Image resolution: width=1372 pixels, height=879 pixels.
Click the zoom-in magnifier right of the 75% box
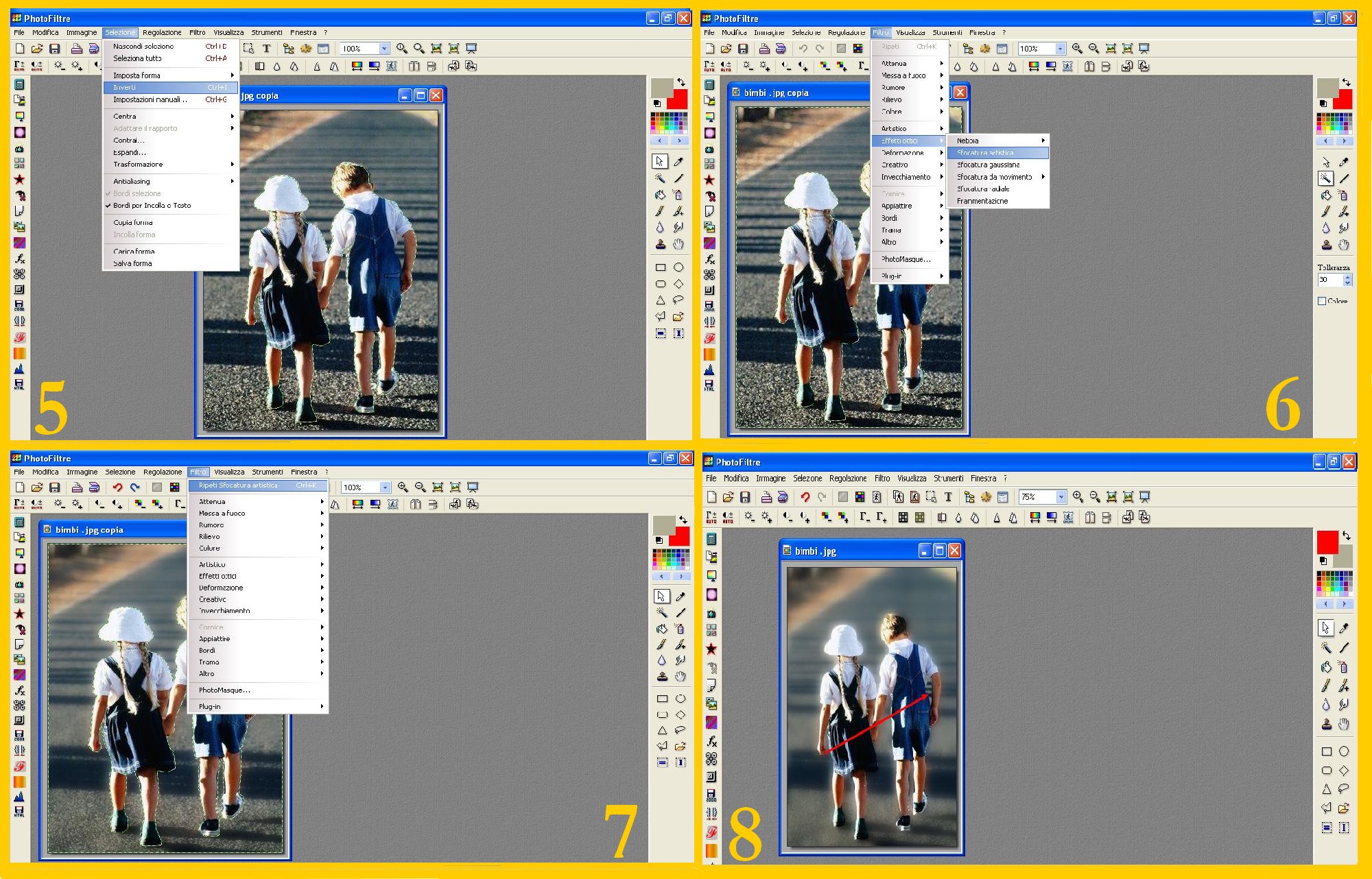(1078, 497)
